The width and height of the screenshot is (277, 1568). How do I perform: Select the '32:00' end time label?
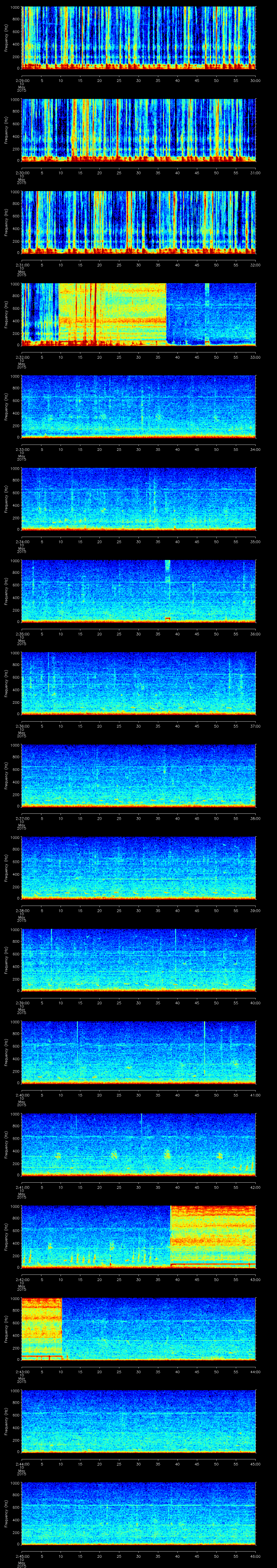coord(255,265)
